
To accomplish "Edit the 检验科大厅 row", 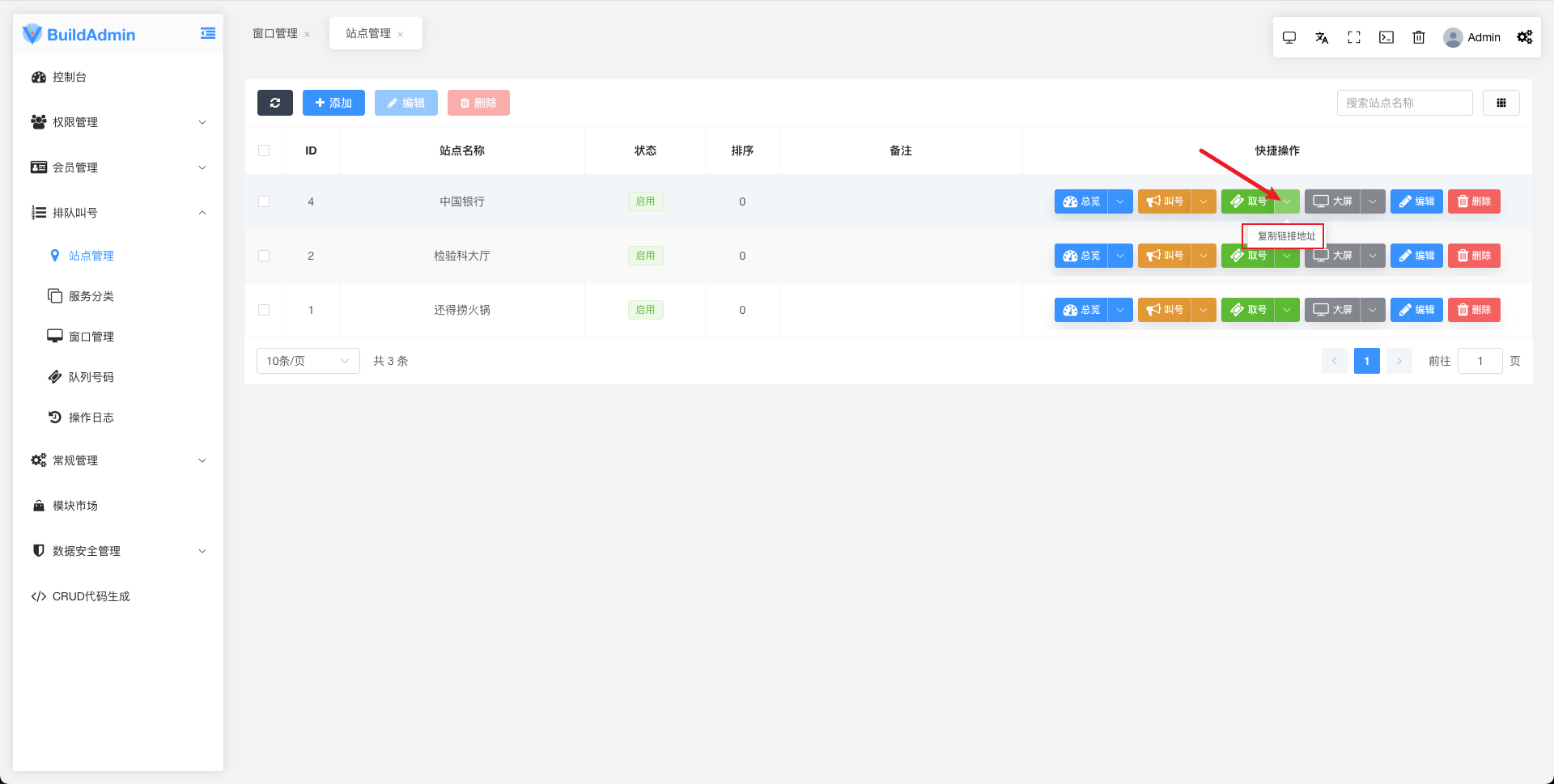I will tap(1416, 256).
